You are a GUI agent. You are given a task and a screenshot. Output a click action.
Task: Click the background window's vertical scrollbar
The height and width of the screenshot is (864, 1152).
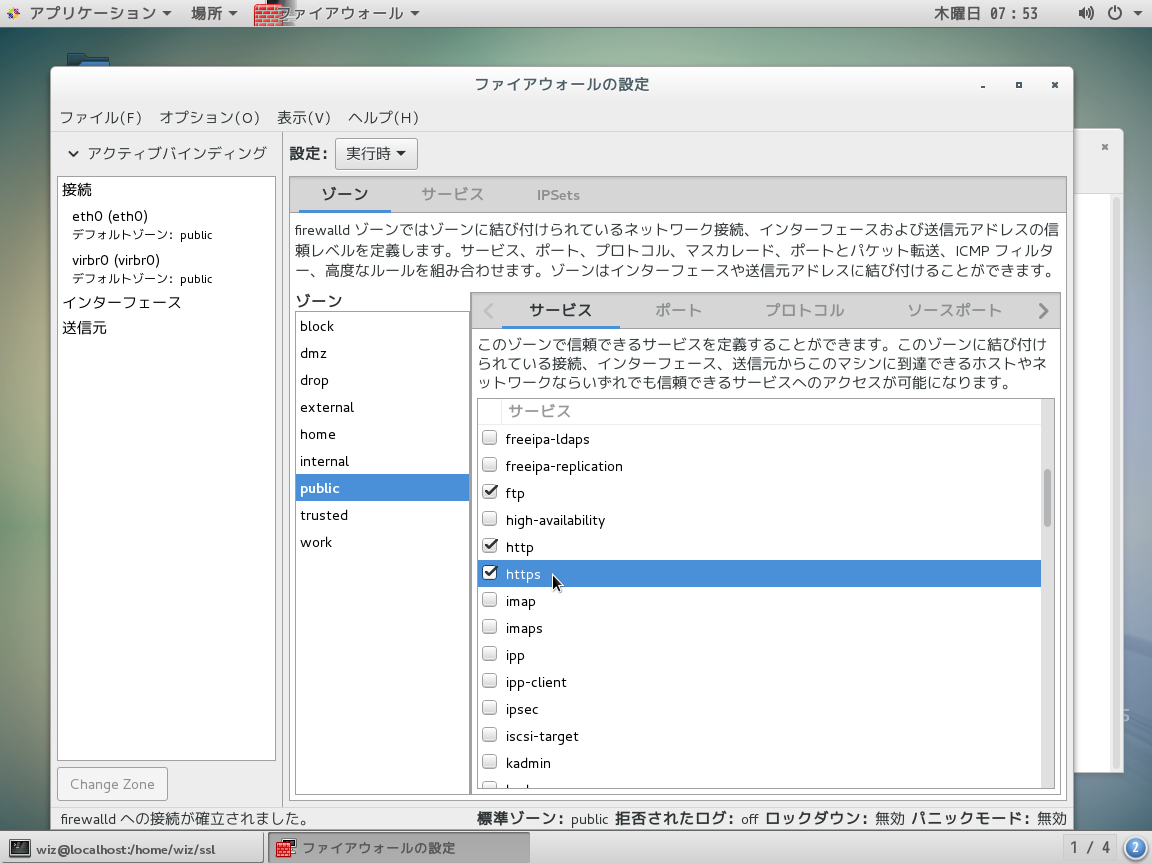[x=1116, y=483]
